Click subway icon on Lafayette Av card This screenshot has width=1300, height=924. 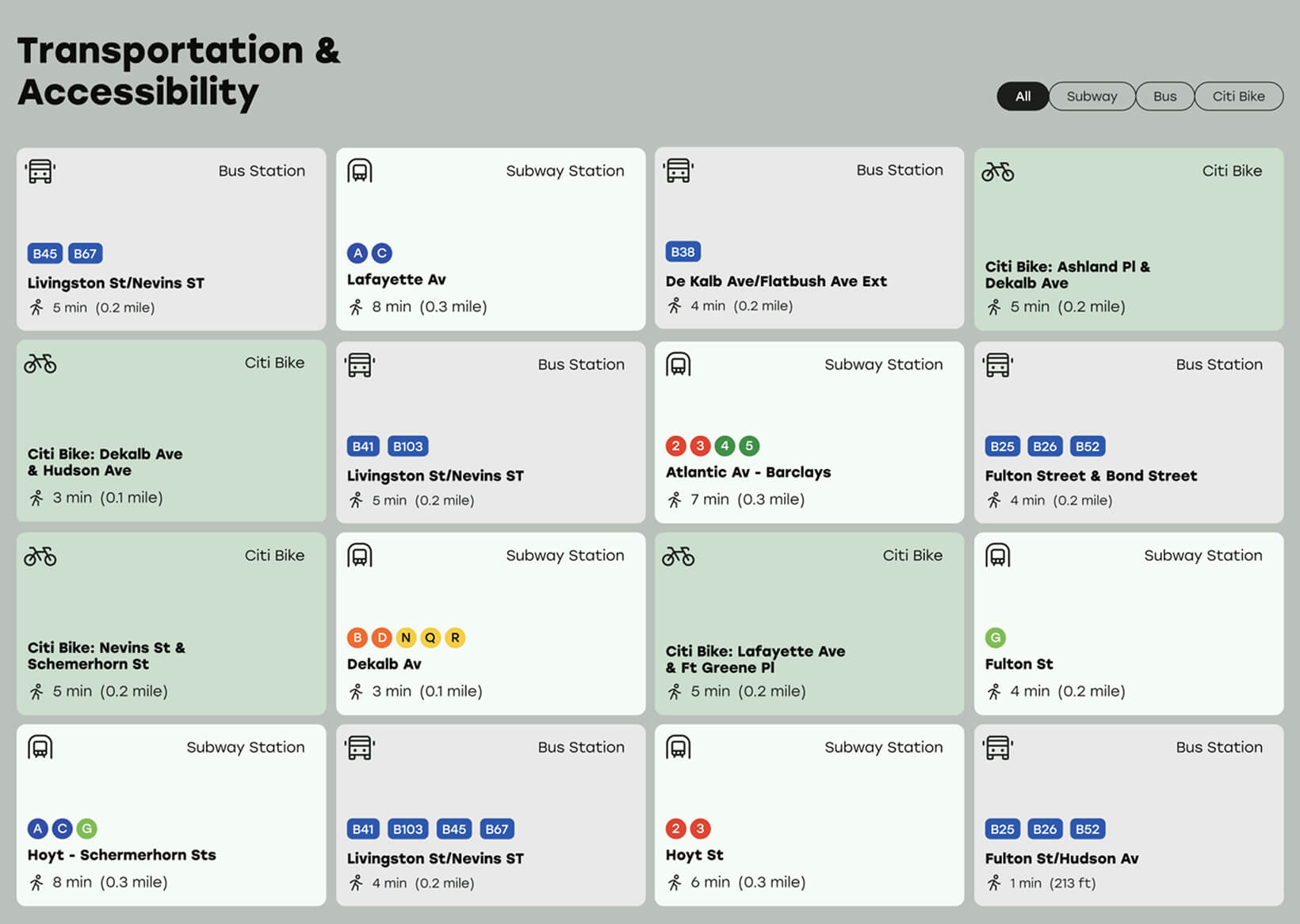tap(359, 171)
